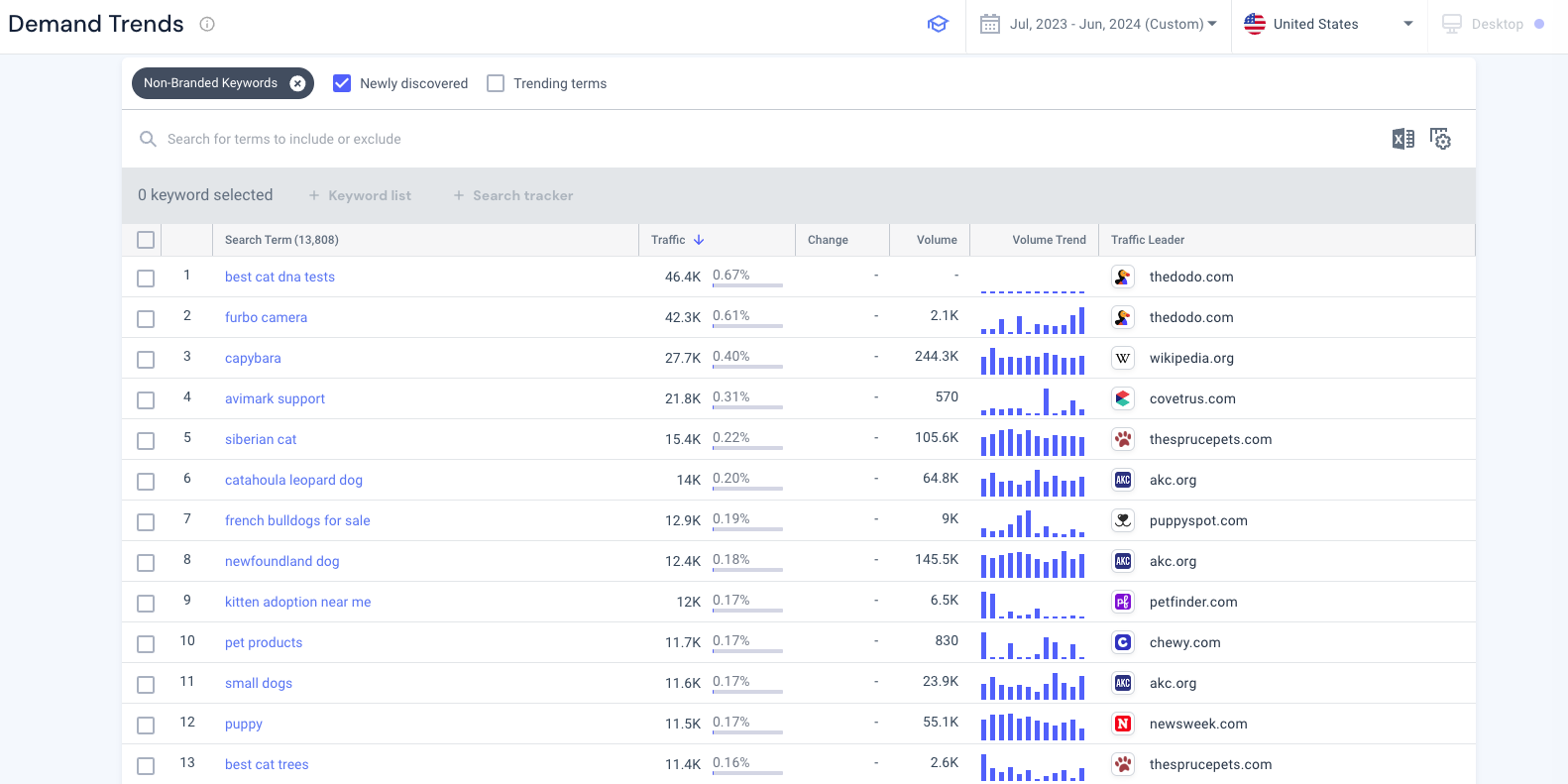Screen dimensions: 1568x784
Task: Open the best cat trees keyword link
Action: tap(267, 764)
